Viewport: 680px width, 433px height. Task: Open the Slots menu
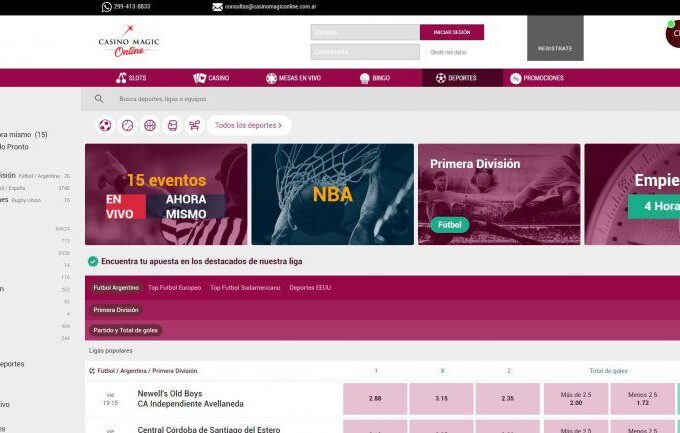click(130, 78)
